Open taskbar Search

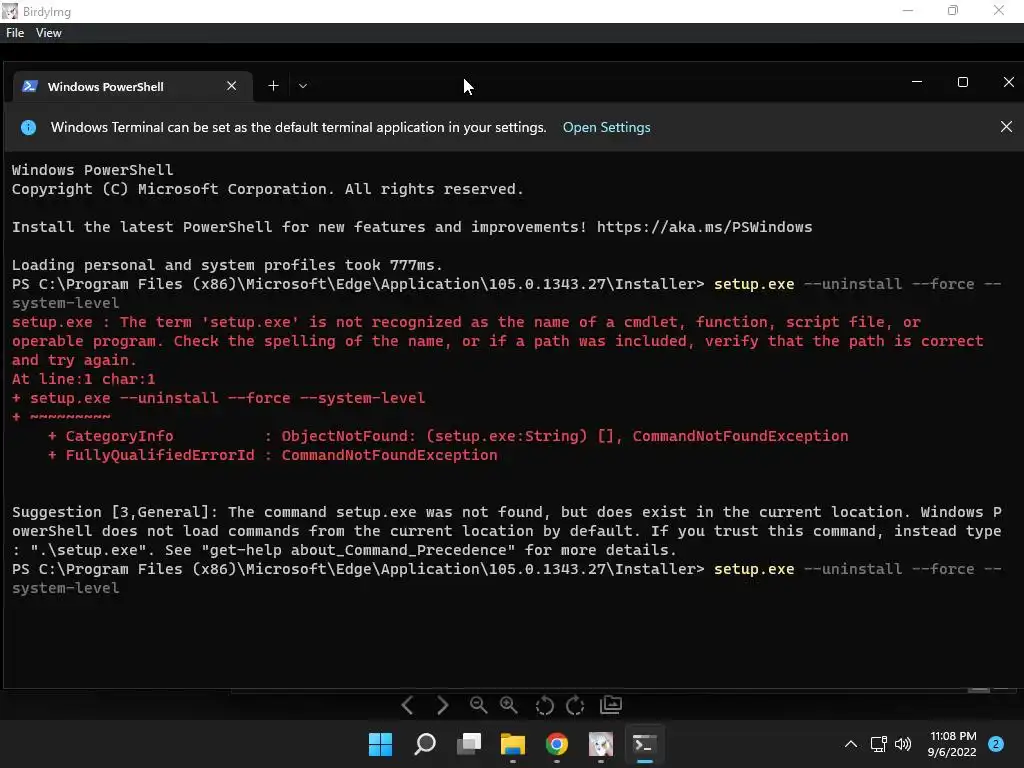click(424, 744)
